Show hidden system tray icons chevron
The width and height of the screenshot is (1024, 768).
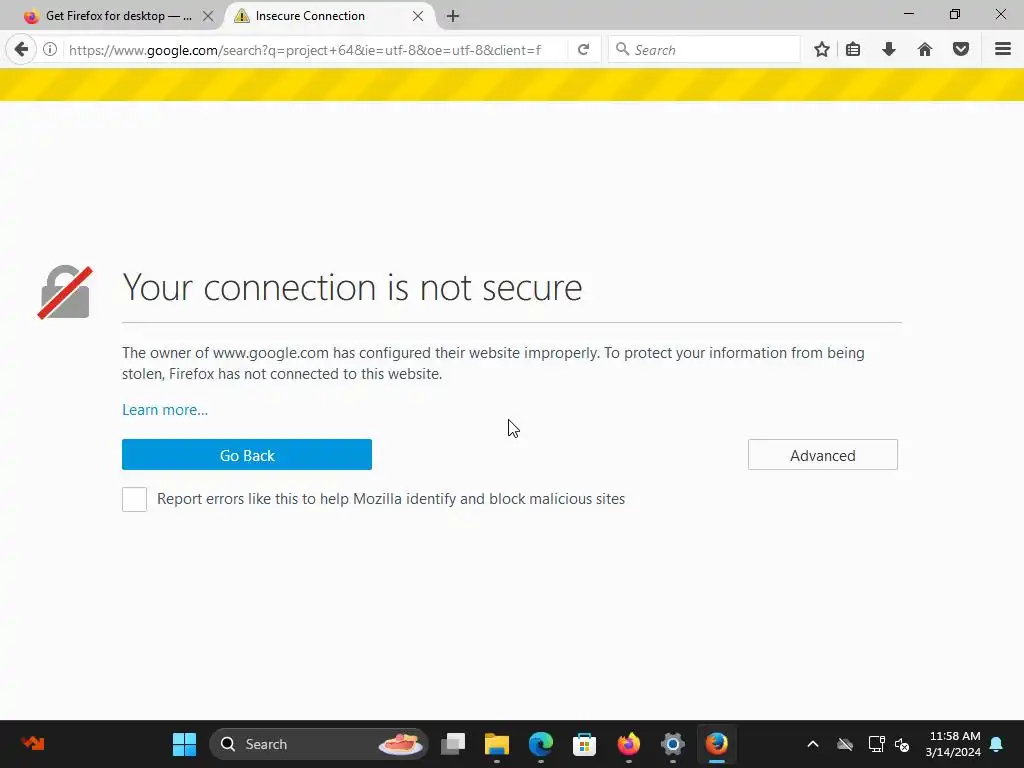point(813,744)
